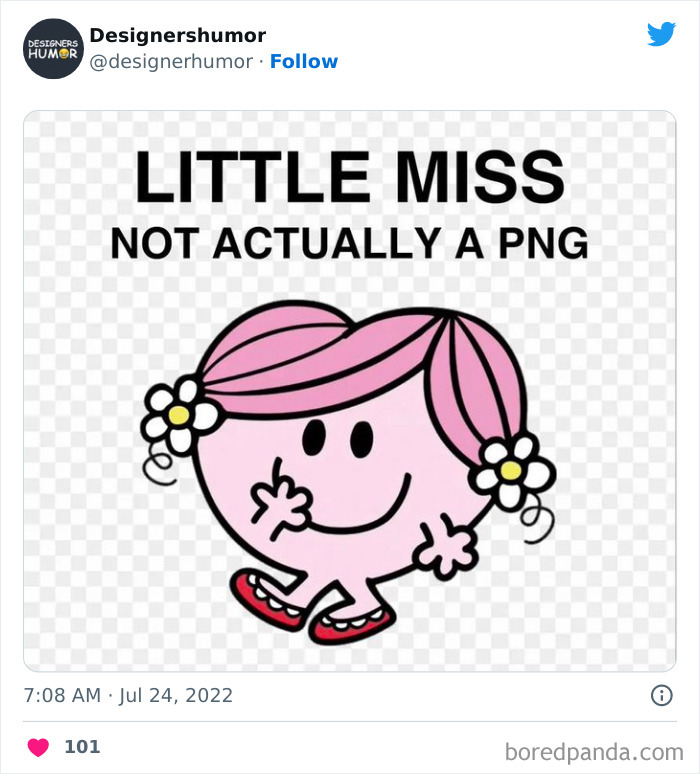This screenshot has height=774, width=700.
Task: Click the boredpanda.com watermark
Action: click(x=594, y=750)
